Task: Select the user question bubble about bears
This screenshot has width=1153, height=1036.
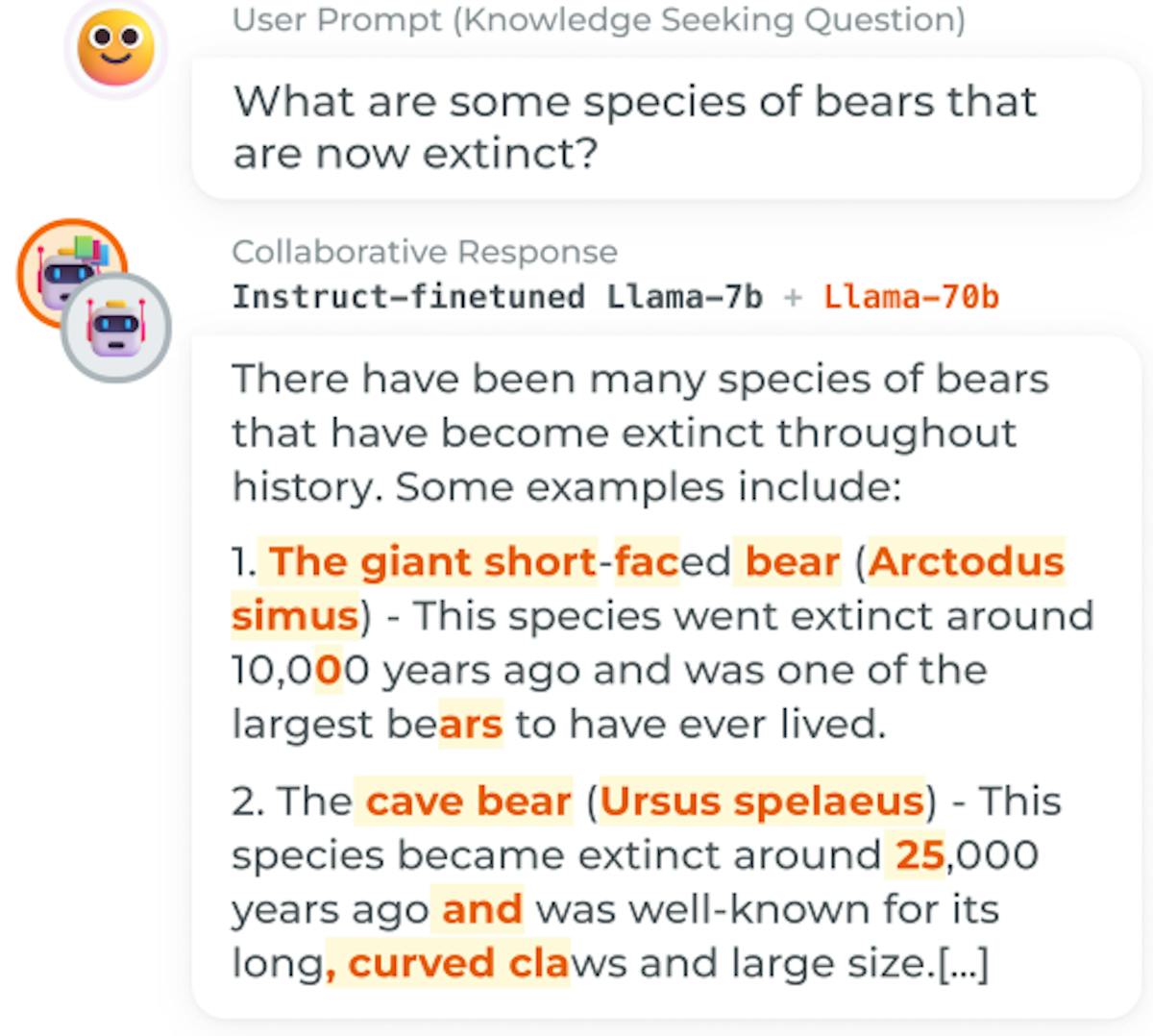Action: 666,128
